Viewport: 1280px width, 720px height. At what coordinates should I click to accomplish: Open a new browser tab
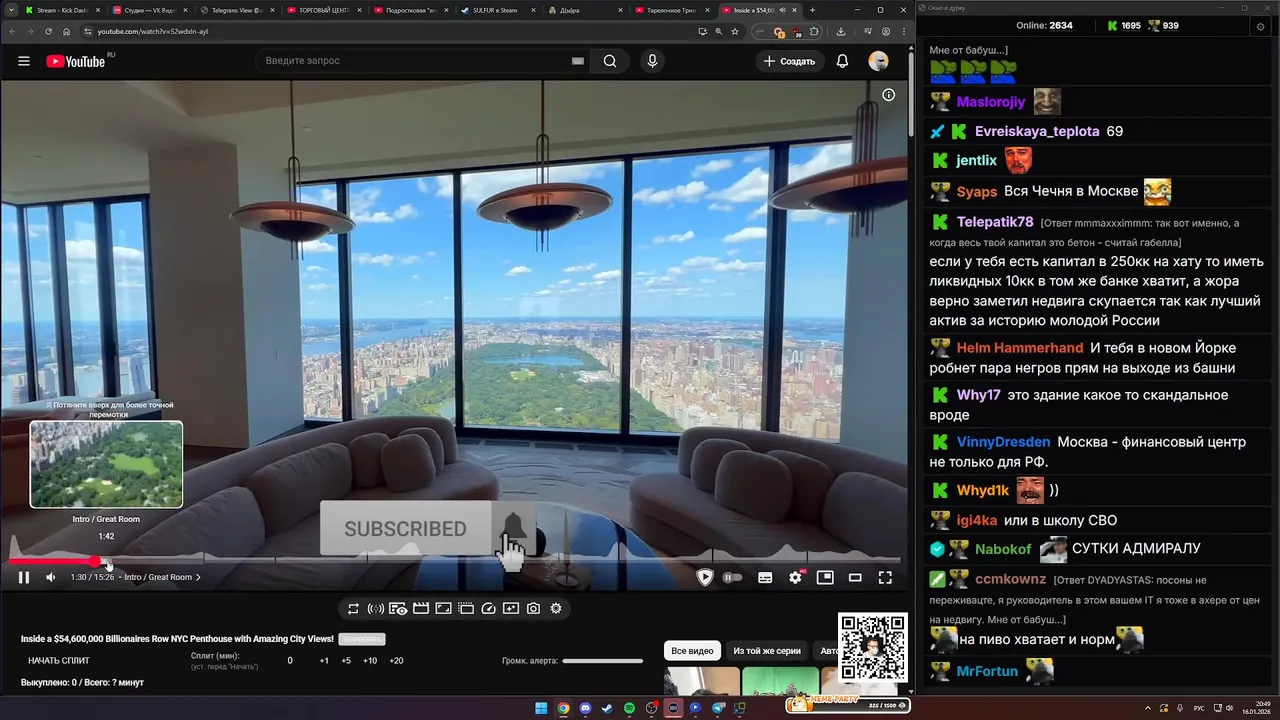[x=812, y=10]
